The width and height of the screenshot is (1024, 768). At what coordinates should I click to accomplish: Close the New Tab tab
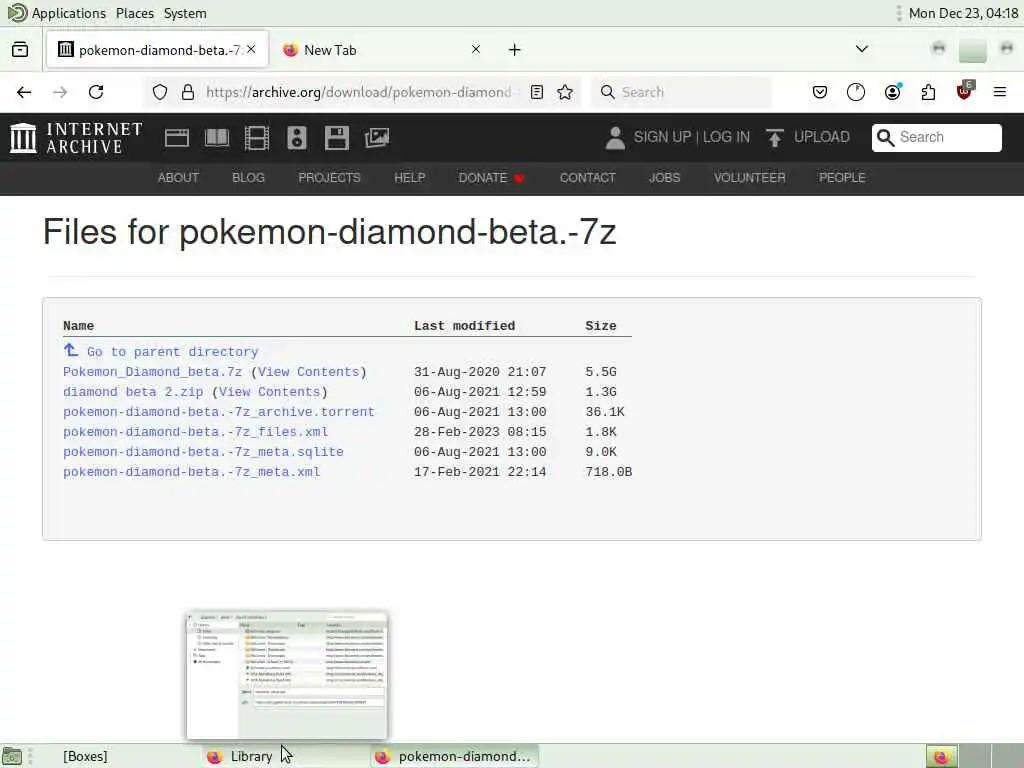[476, 49]
